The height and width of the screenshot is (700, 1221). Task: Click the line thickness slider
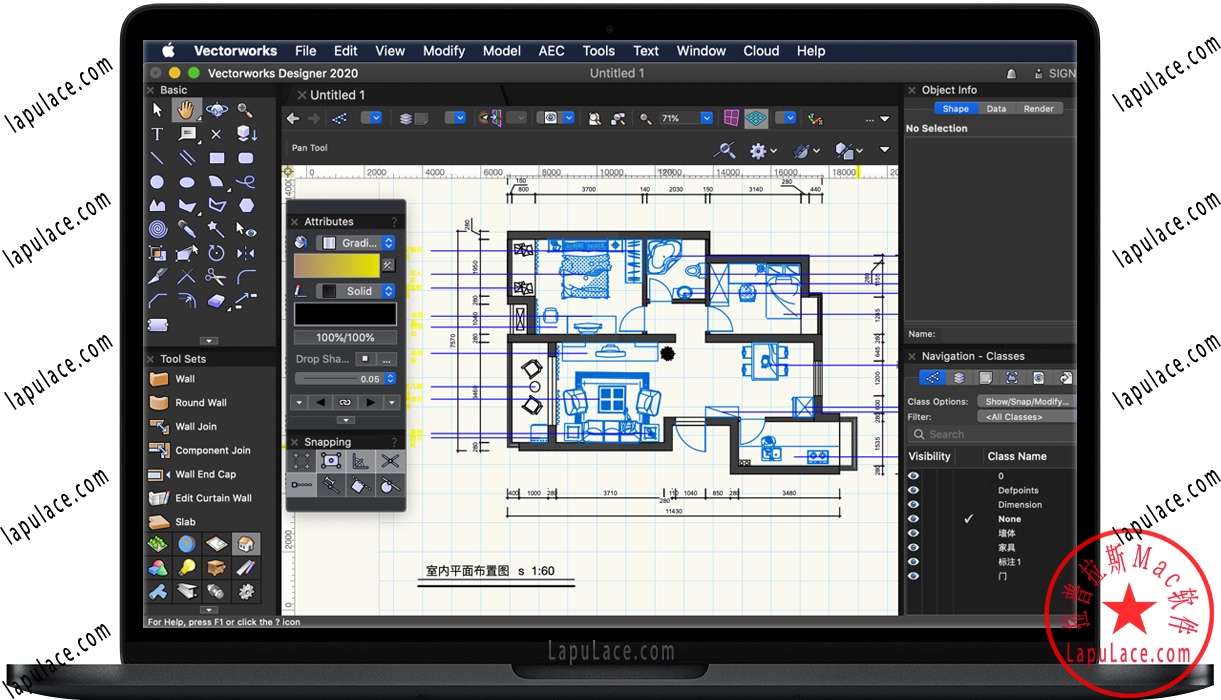coord(338,379)
